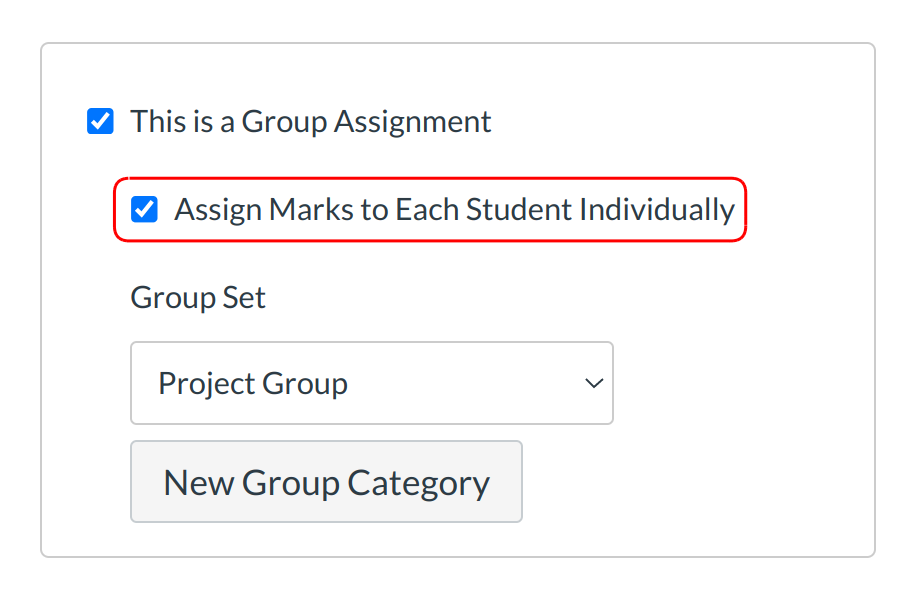Toggle Assign Marks to Each Student Individually checkbox

pos(145,210)
